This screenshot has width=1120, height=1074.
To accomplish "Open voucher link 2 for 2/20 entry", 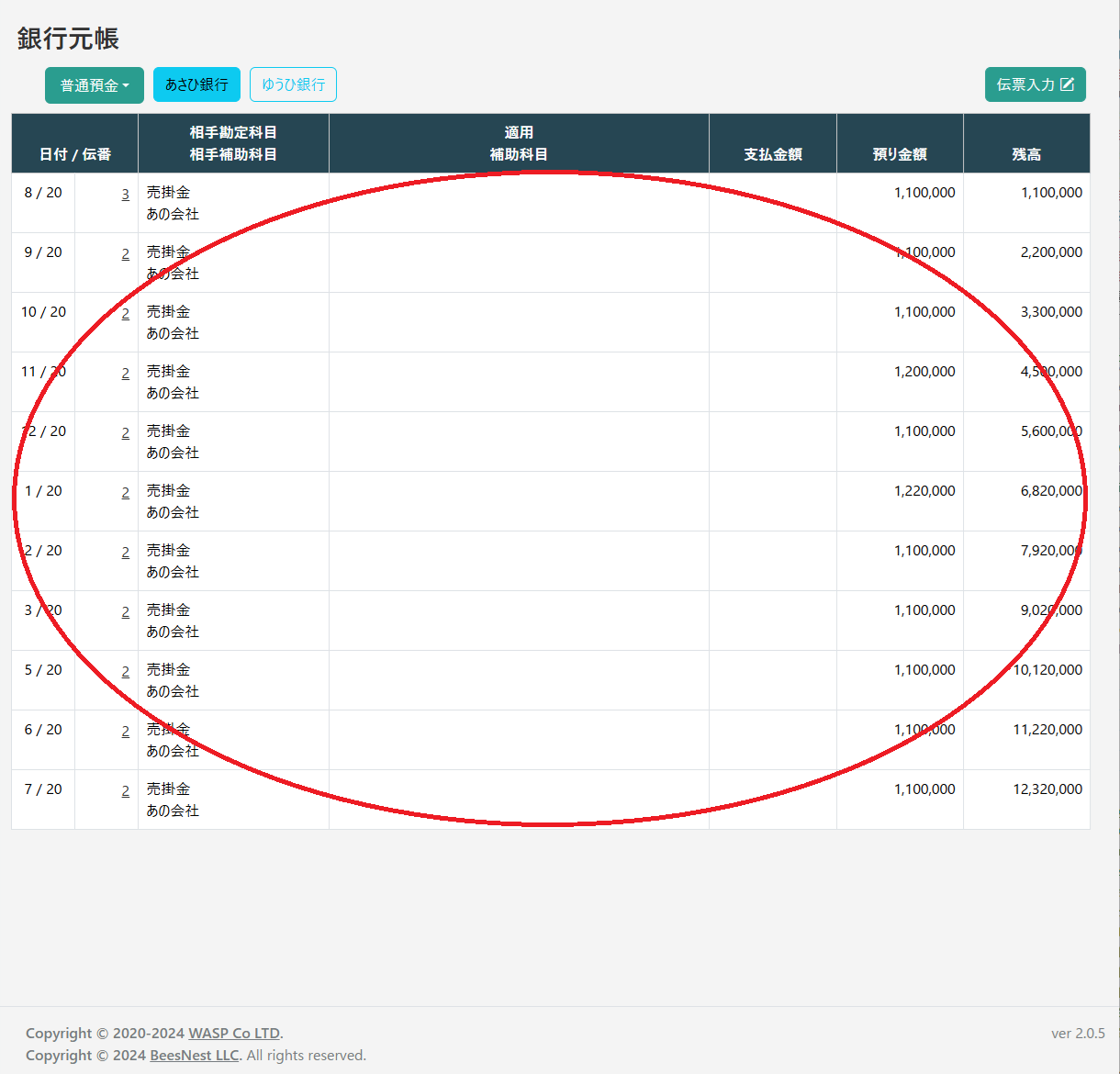I will point(125,553).
